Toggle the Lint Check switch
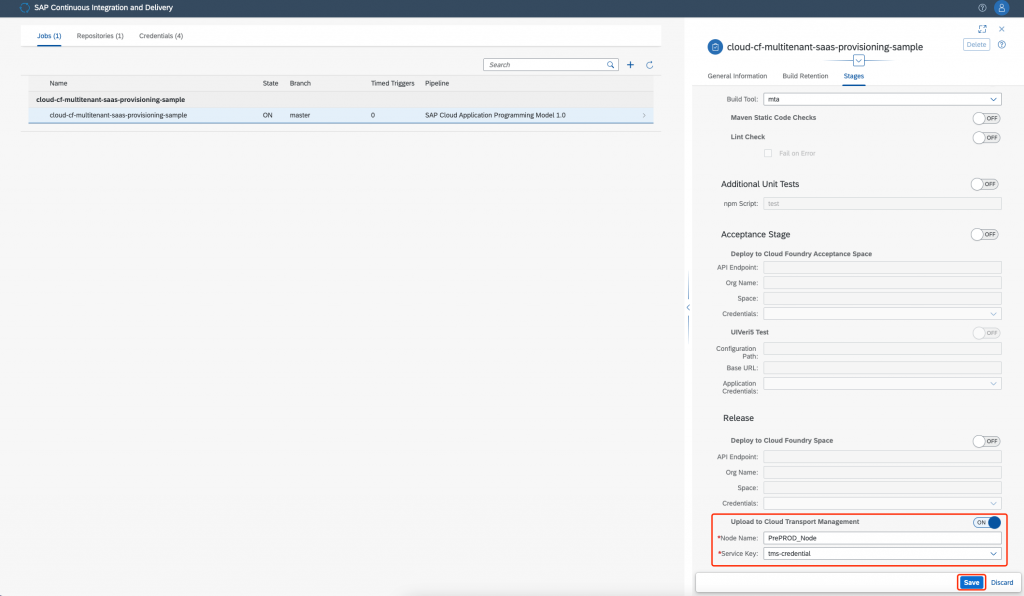 (985, 138)
